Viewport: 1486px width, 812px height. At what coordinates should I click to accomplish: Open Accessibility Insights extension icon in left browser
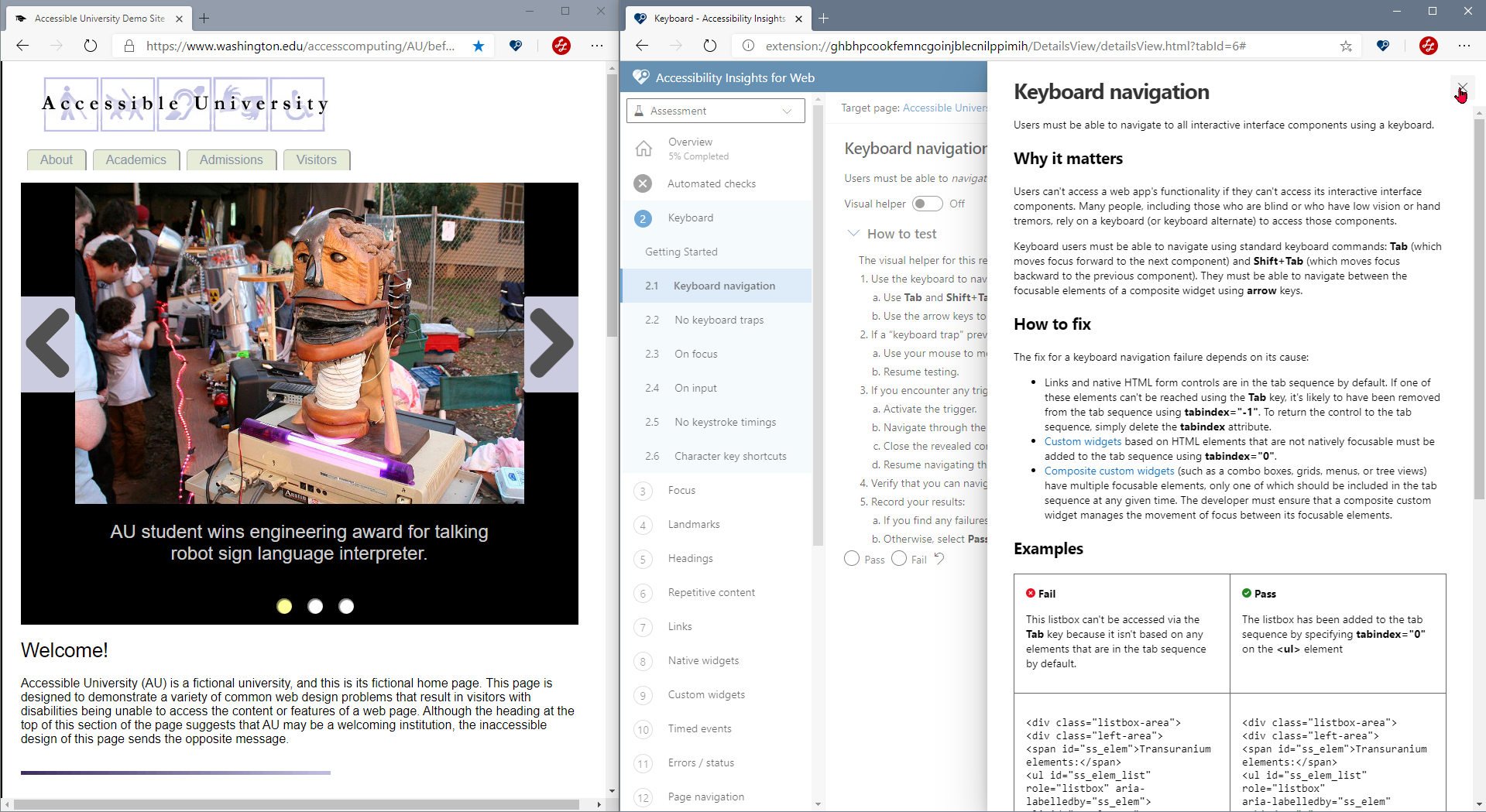(x=516, y=46)
